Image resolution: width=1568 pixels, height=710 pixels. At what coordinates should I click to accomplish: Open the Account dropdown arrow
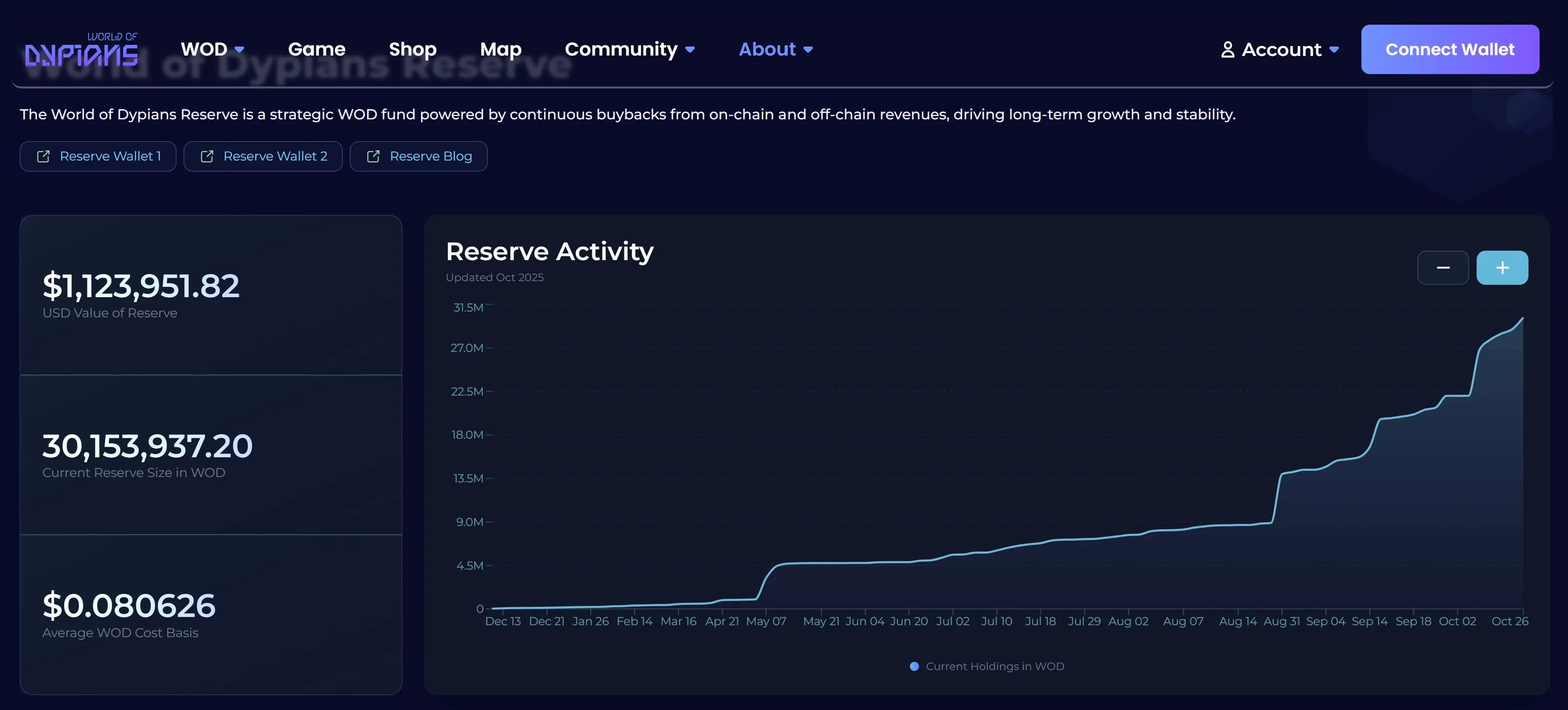click(1334, 50)
